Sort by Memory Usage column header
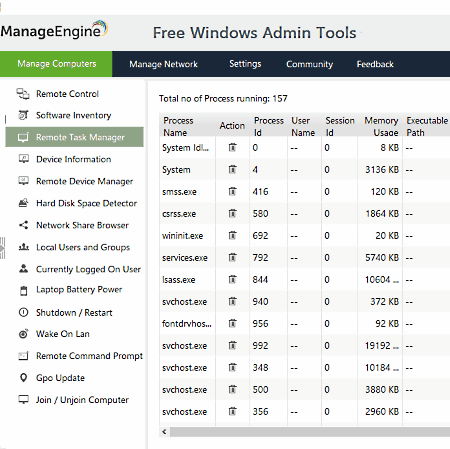Screen dimensions: 450x449 pos(381,126)
